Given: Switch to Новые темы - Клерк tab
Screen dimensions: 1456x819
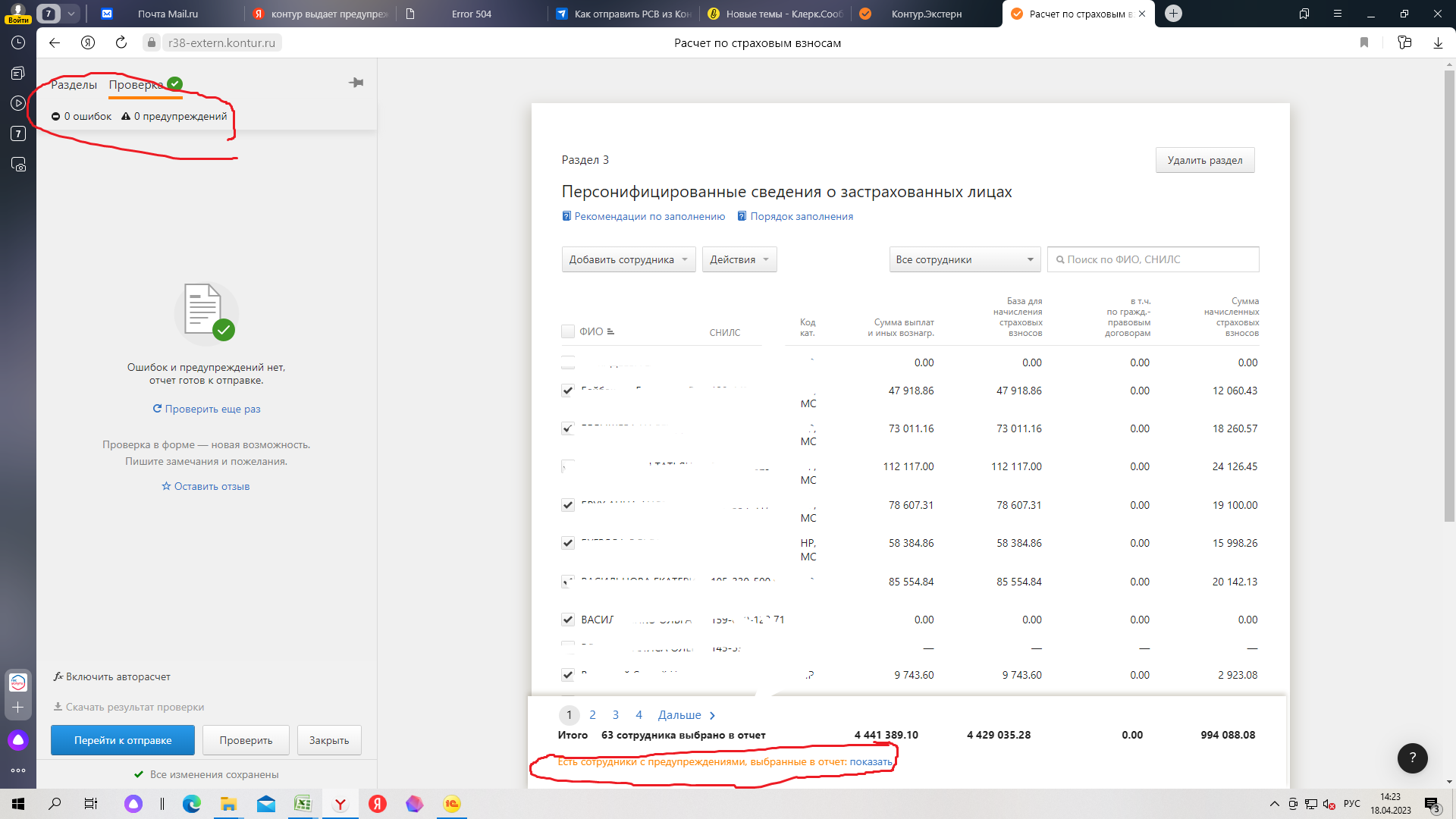Looking at the screenshot, I should tap(775, 14).
